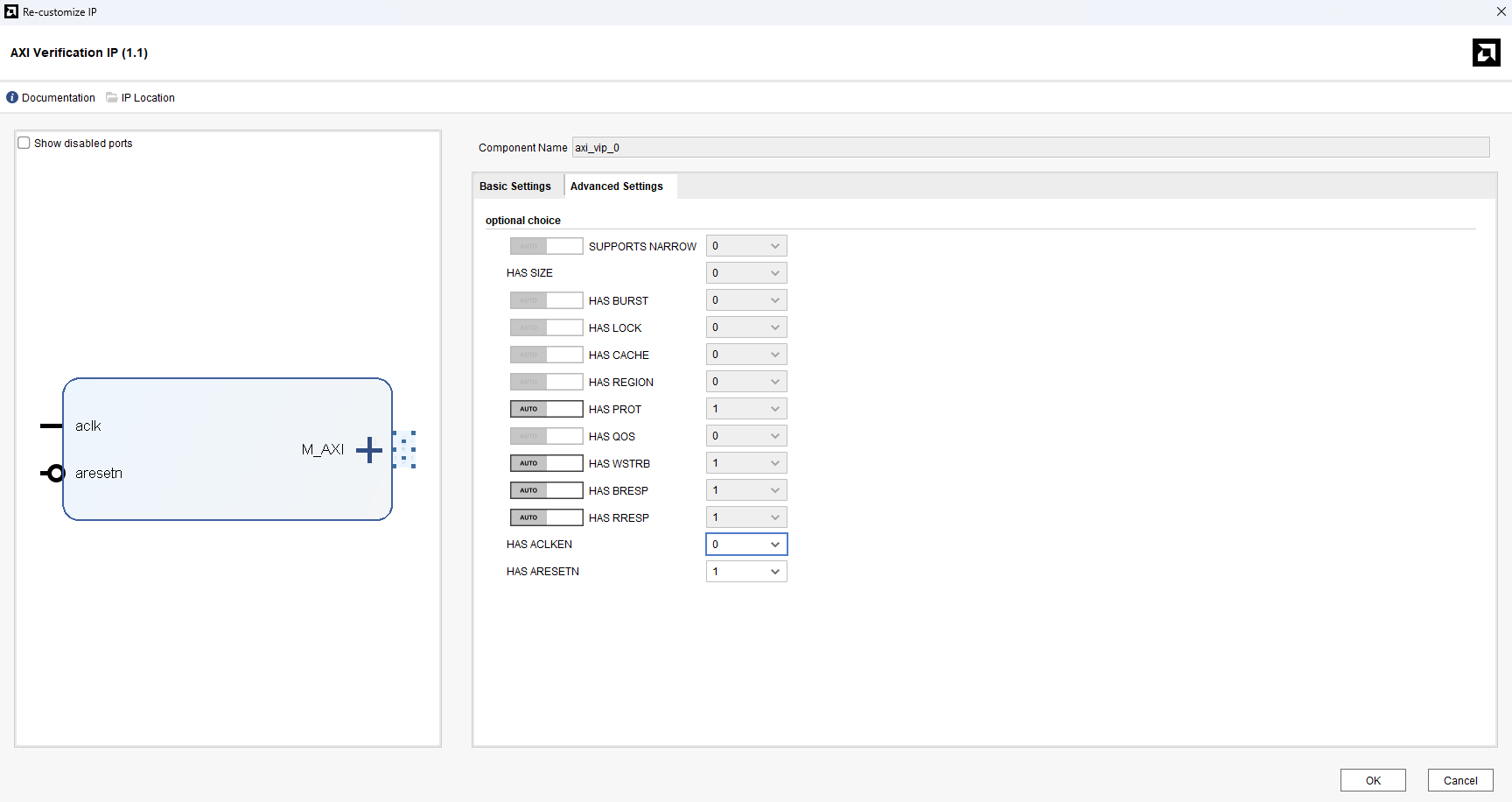The width and height of the screenshot is (1512, 802).
Task: Click the IP Location folder icon
Action: [x=112, y=97]
